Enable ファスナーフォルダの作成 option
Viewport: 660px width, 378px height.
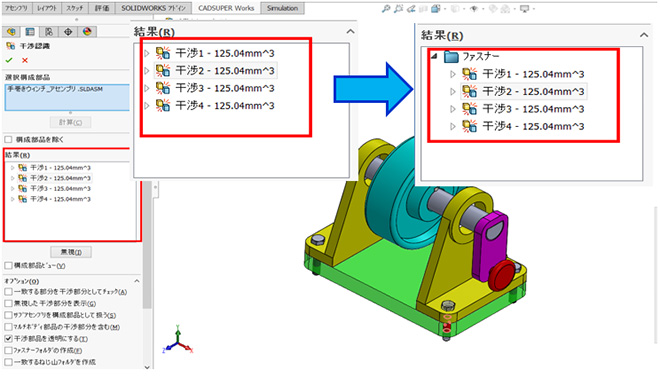point(8,350)
